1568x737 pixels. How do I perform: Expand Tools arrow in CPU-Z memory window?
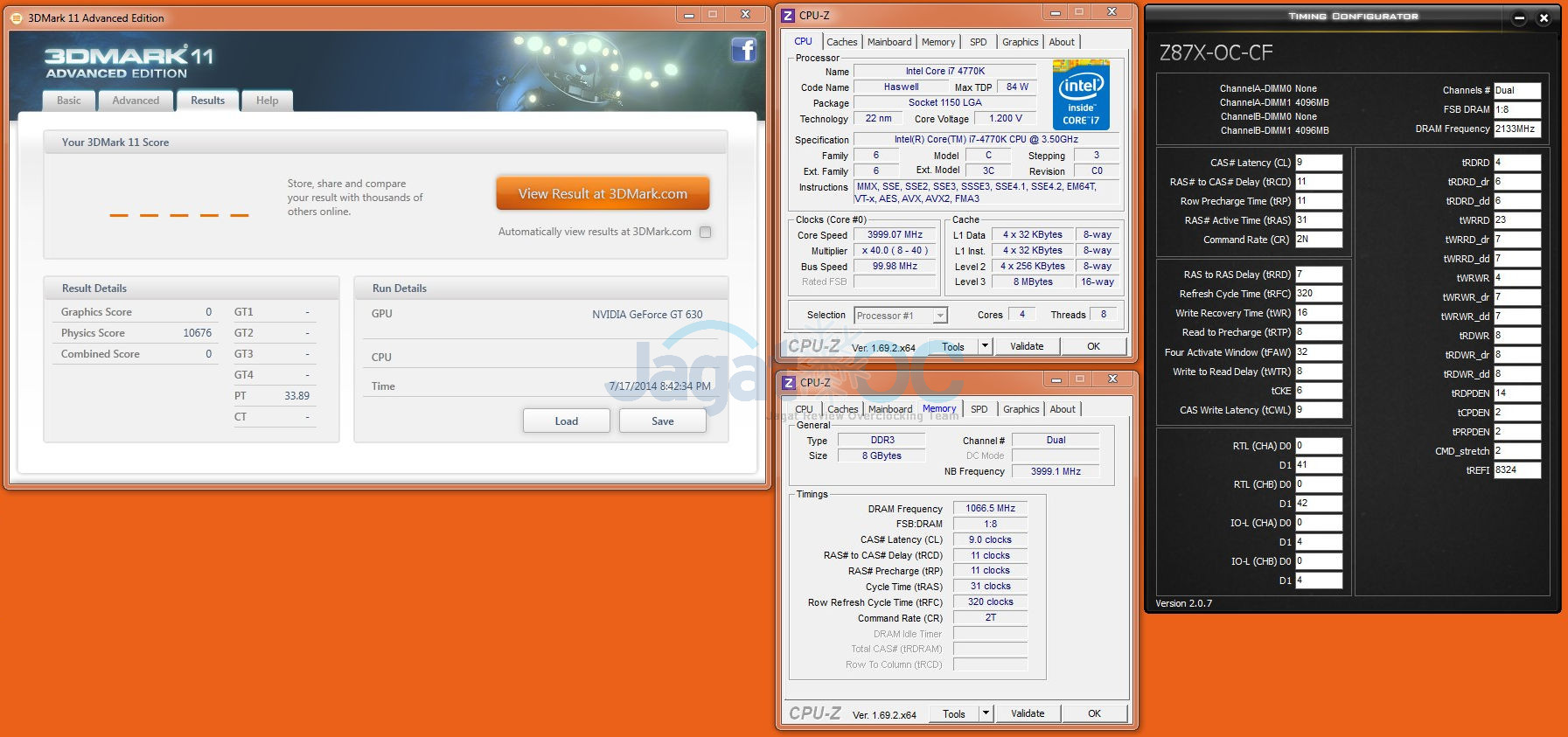[x=986, y=713]
